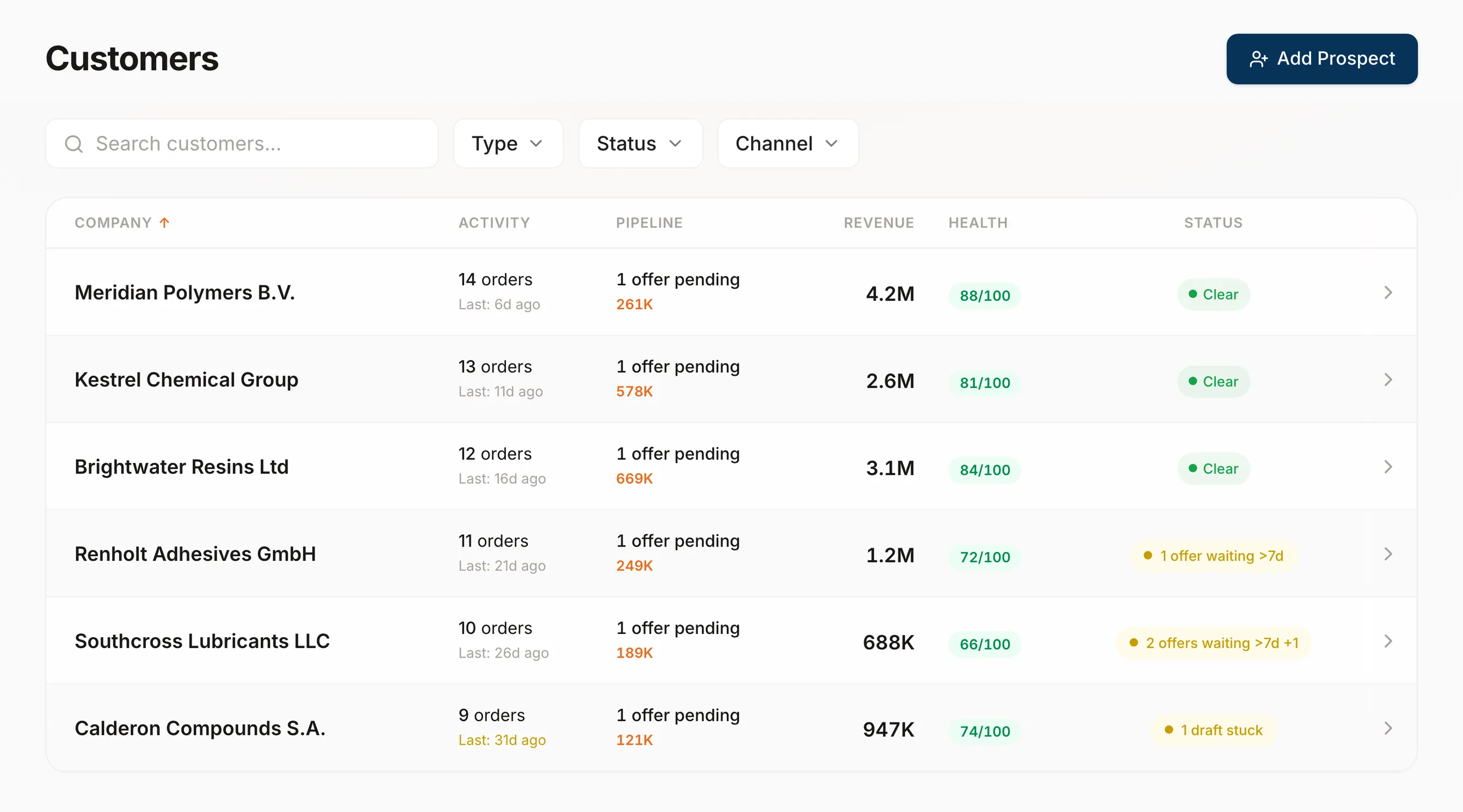This screenshot has height=812, width=1463.
Task: Select company name Calderon Compounds S.A.
Action: 200,728
